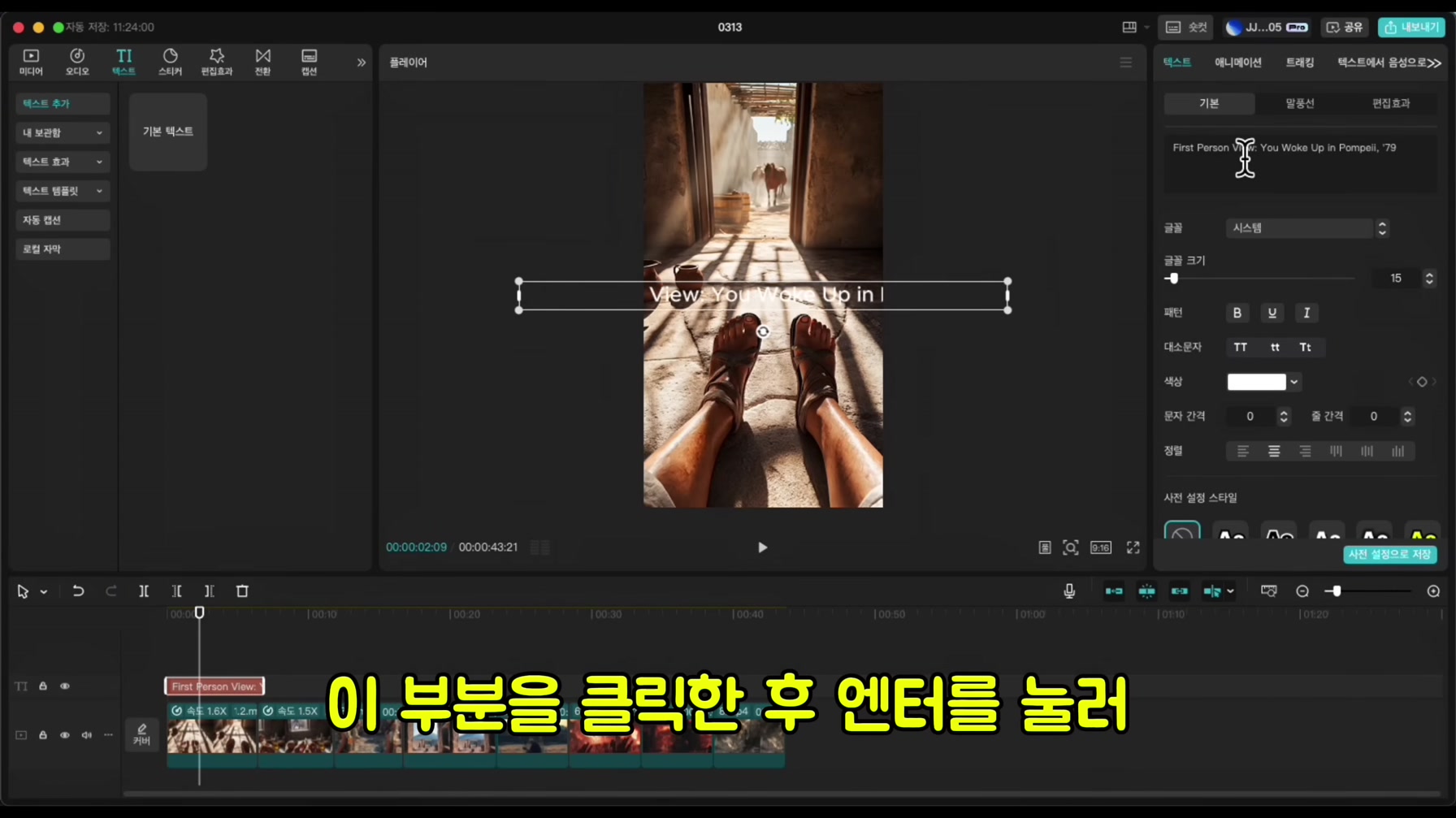This screenshot has width=1456, height=818.
Task: Click the 공유 share button
Action: point(1345,27)
